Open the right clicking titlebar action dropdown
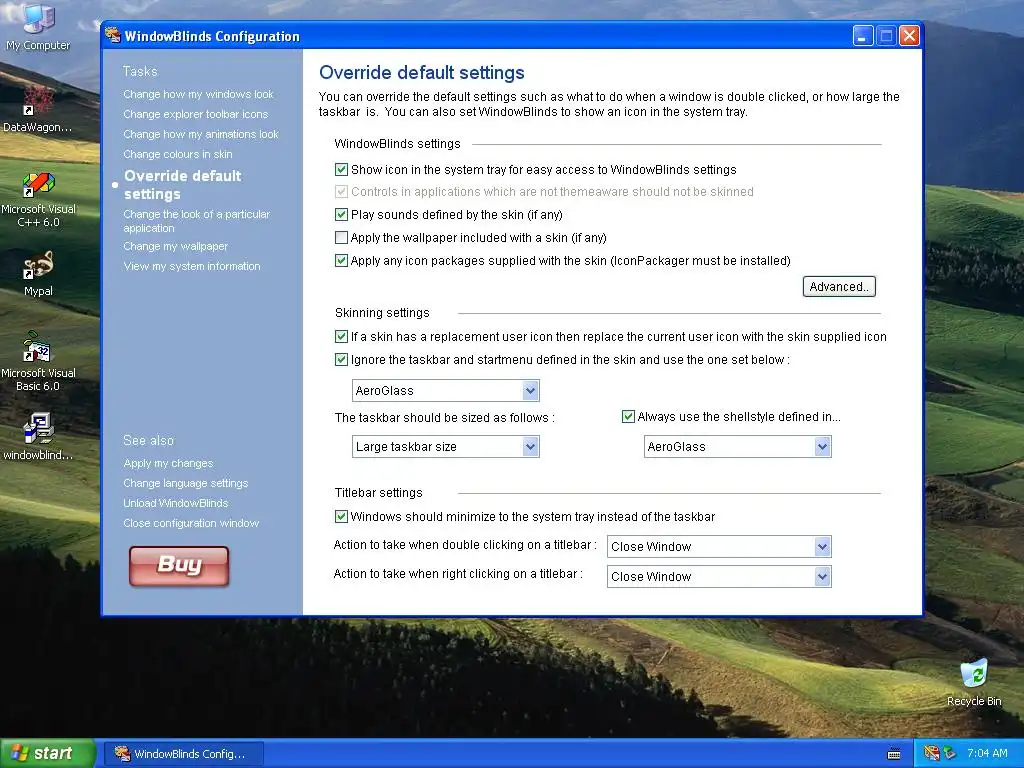1024x768 pixels. pos(719,577)
